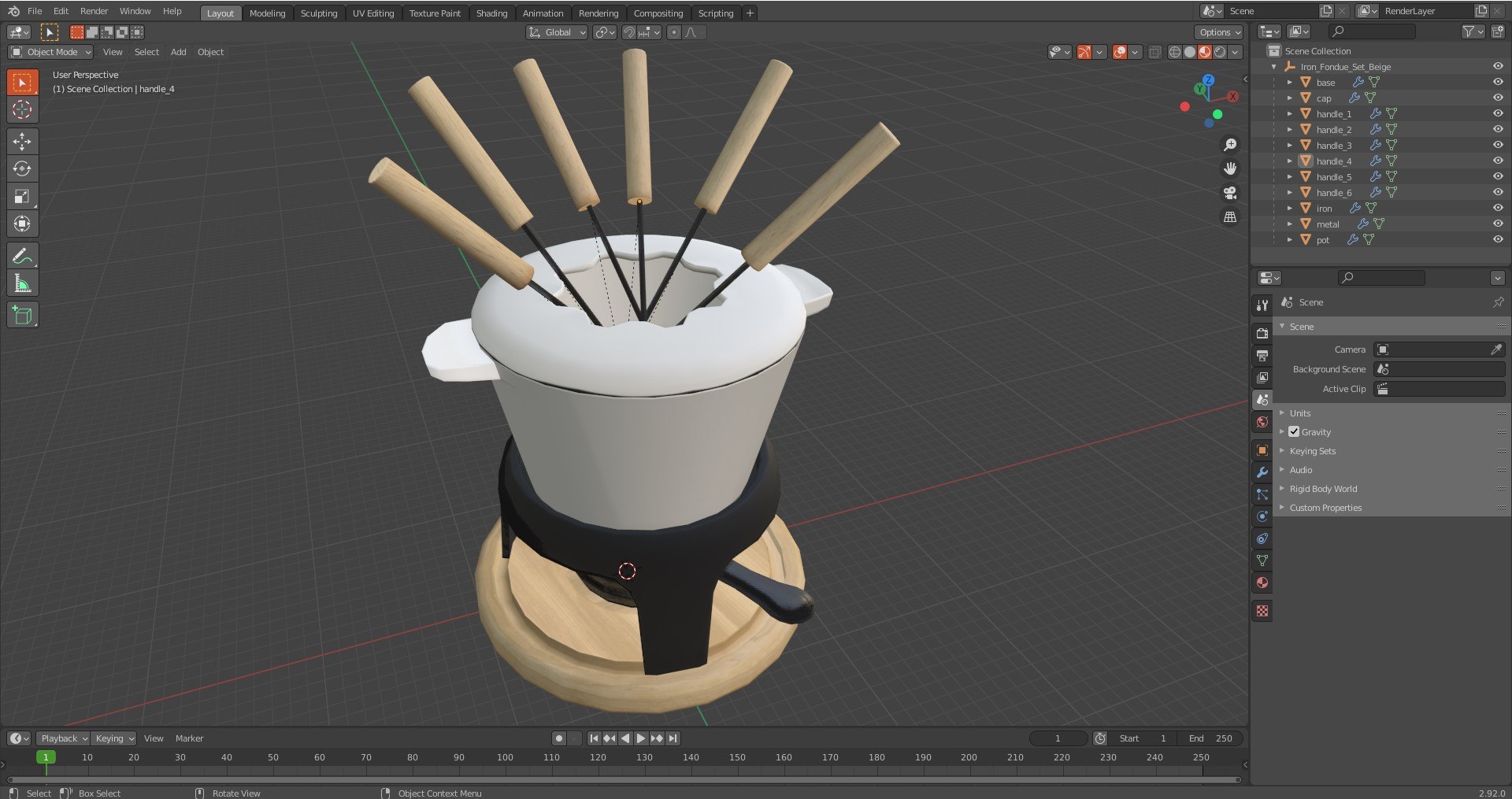
Task: Toggle auto keying record button
Action: pos(558,738)
